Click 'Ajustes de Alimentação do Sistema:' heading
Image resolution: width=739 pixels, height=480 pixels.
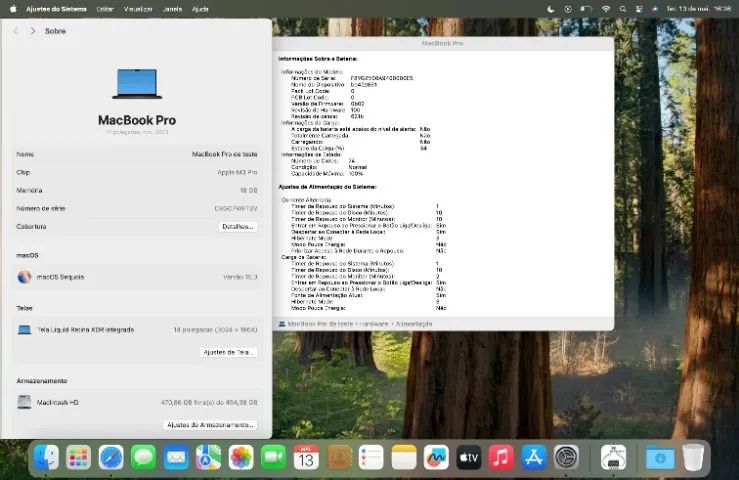pyautogui.click(x=327, y=187)
